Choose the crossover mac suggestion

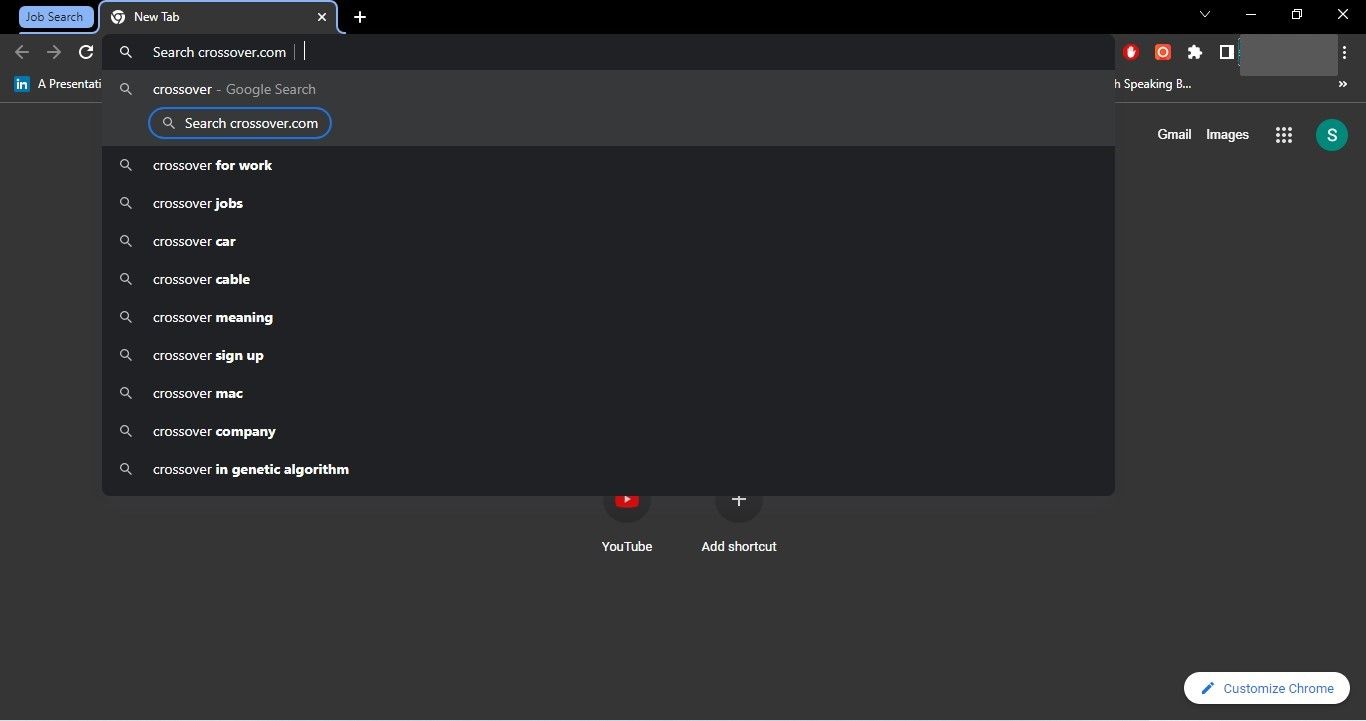(x=608, y=393)
